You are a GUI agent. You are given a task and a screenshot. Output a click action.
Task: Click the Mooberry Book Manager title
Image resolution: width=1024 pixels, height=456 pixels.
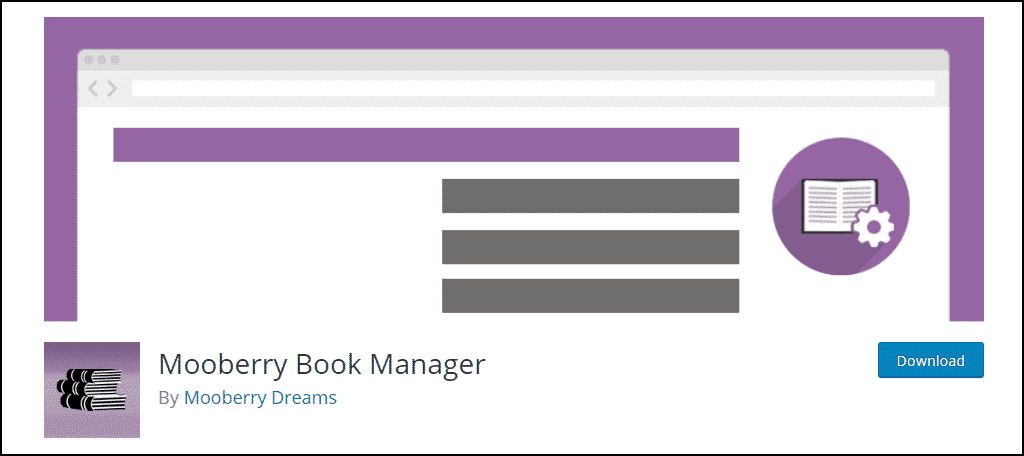click(x=322, y=365)
